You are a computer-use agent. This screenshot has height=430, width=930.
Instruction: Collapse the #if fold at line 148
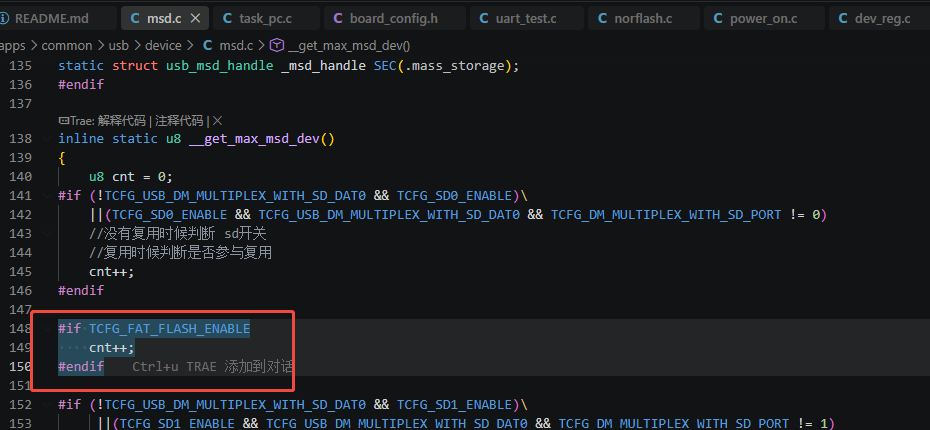[47, 329]
